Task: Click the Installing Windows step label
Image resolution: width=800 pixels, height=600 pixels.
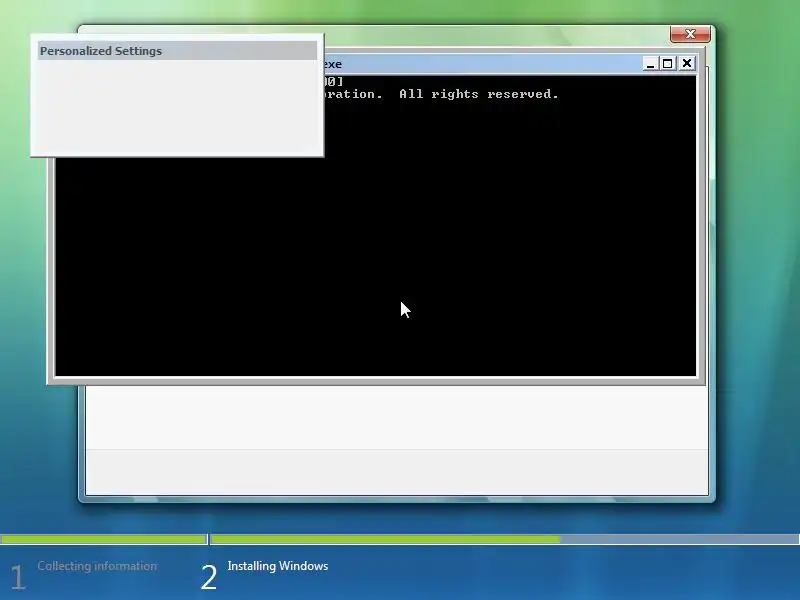Action: (x=278, y=566)
